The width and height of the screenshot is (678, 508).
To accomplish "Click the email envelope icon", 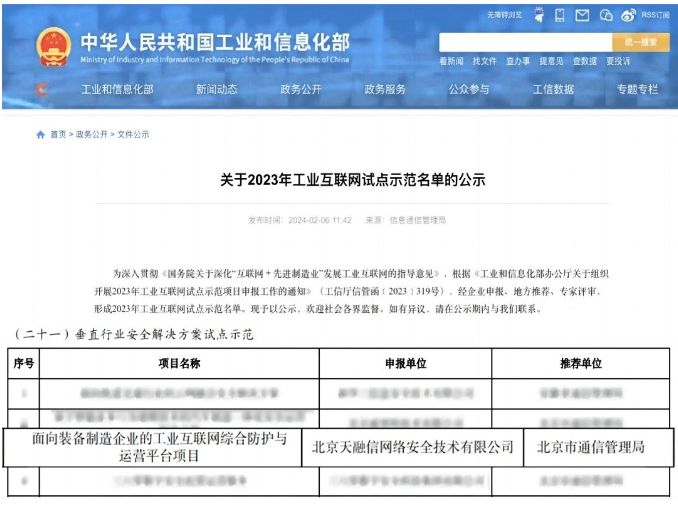I will click(582, 15).
